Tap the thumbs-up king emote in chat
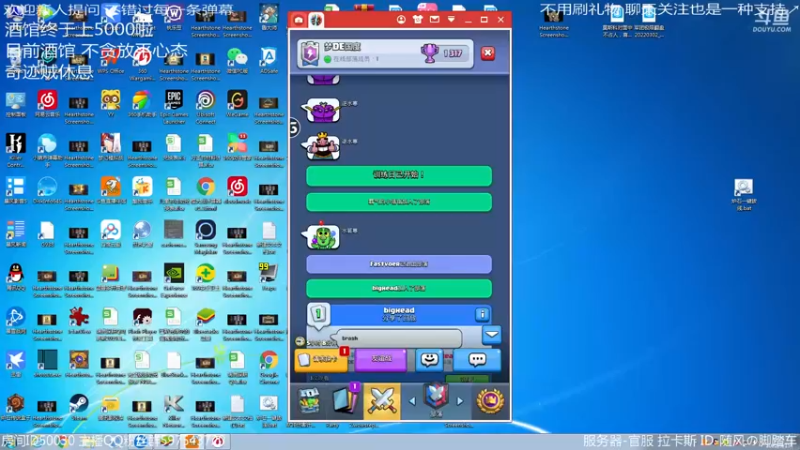 [323, 147]
